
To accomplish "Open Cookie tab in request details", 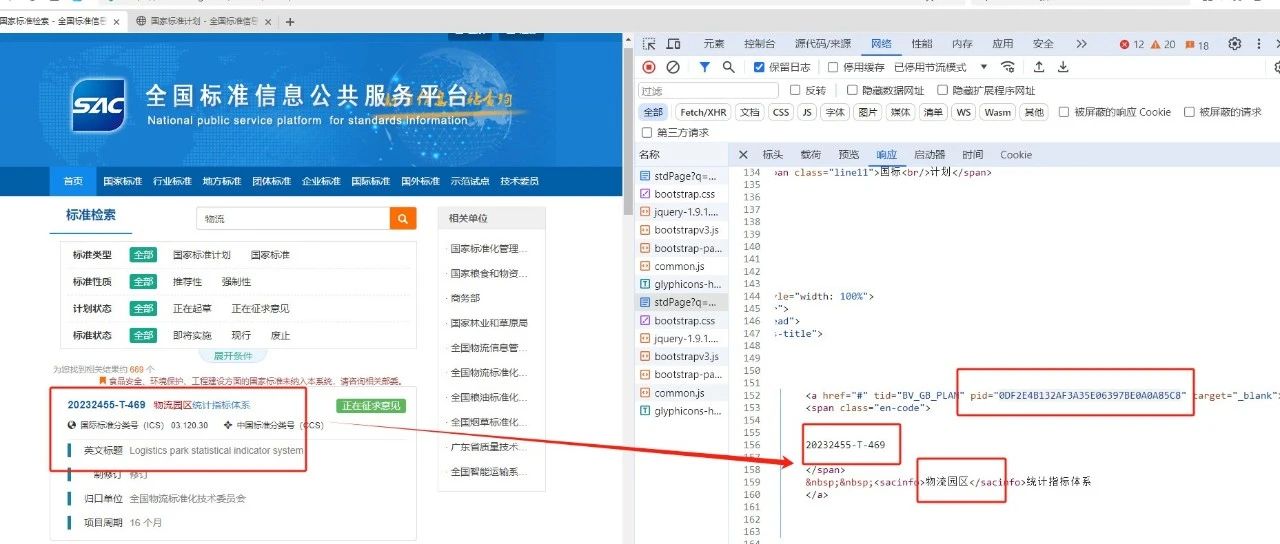I will (1016, 155).
